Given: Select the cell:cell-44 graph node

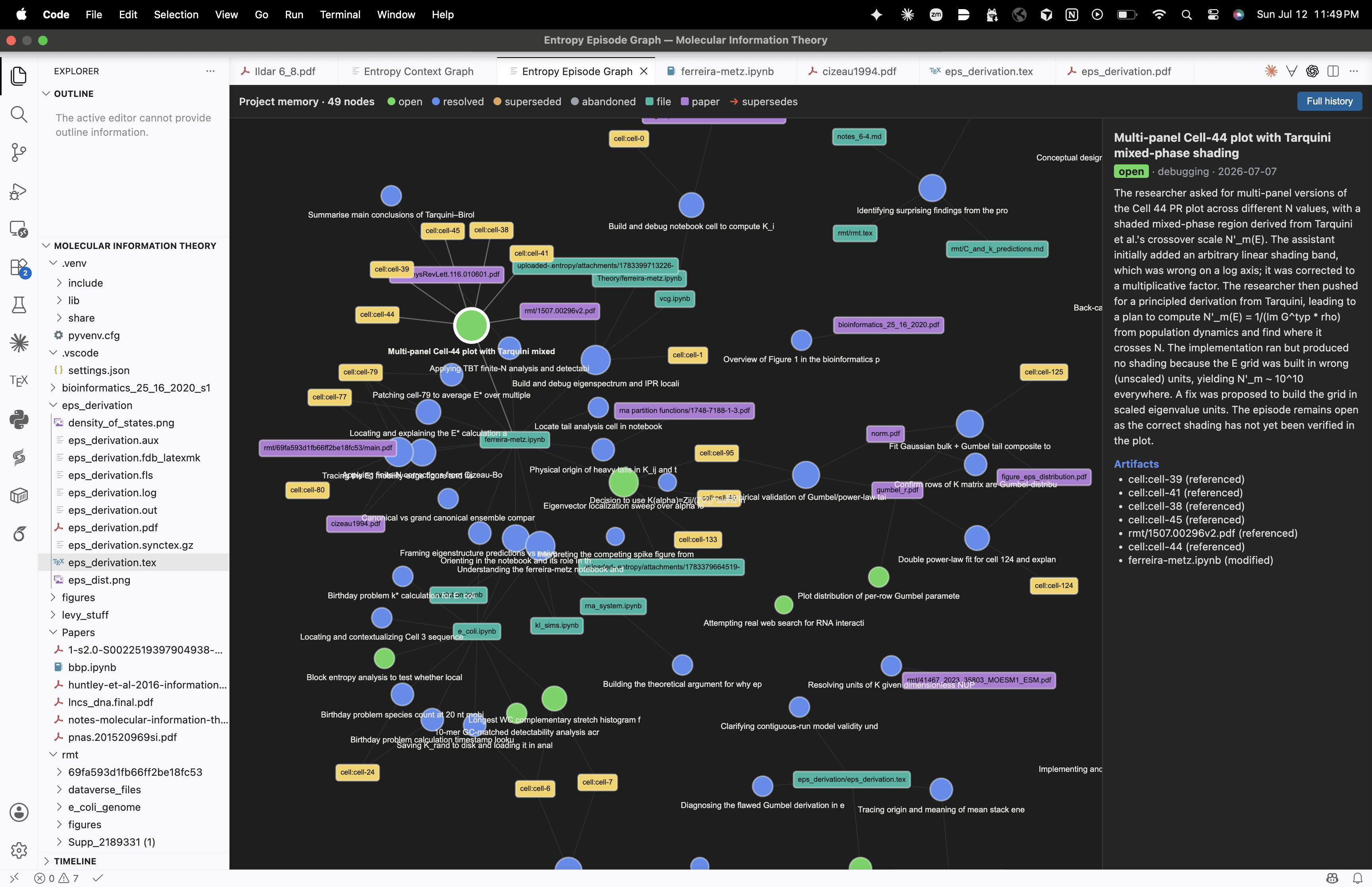Looking at the screenshot, I should pos(377,314).
